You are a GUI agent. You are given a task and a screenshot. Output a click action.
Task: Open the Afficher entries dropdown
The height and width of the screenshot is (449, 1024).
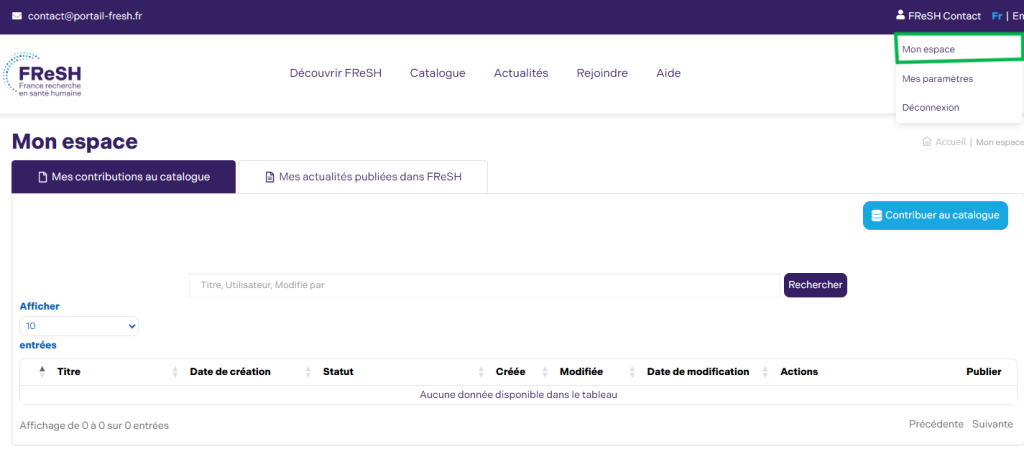pos(79,326)
